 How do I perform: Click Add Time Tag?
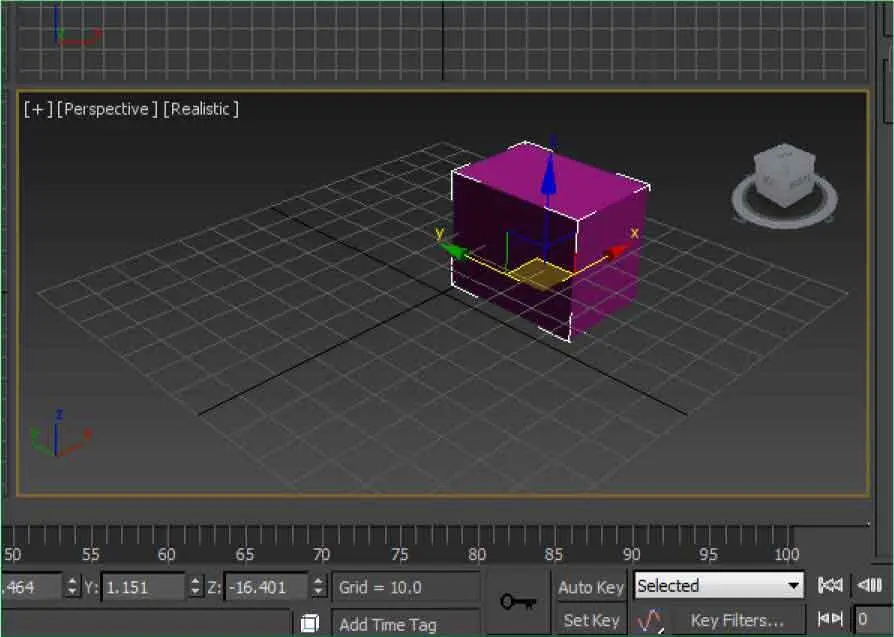388,625
